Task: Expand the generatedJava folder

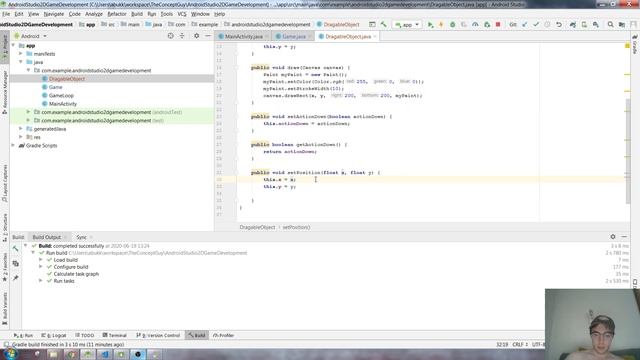Action: coord(21,129)
